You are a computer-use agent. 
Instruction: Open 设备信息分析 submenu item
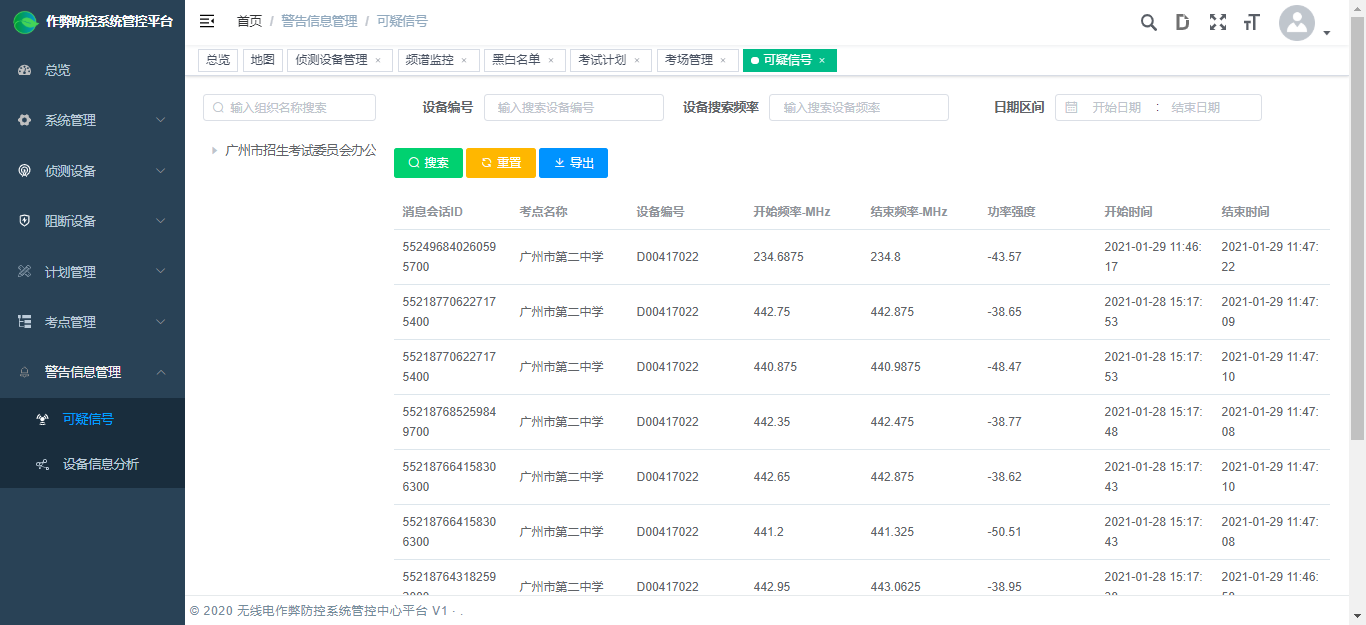(x=100, y=464)
